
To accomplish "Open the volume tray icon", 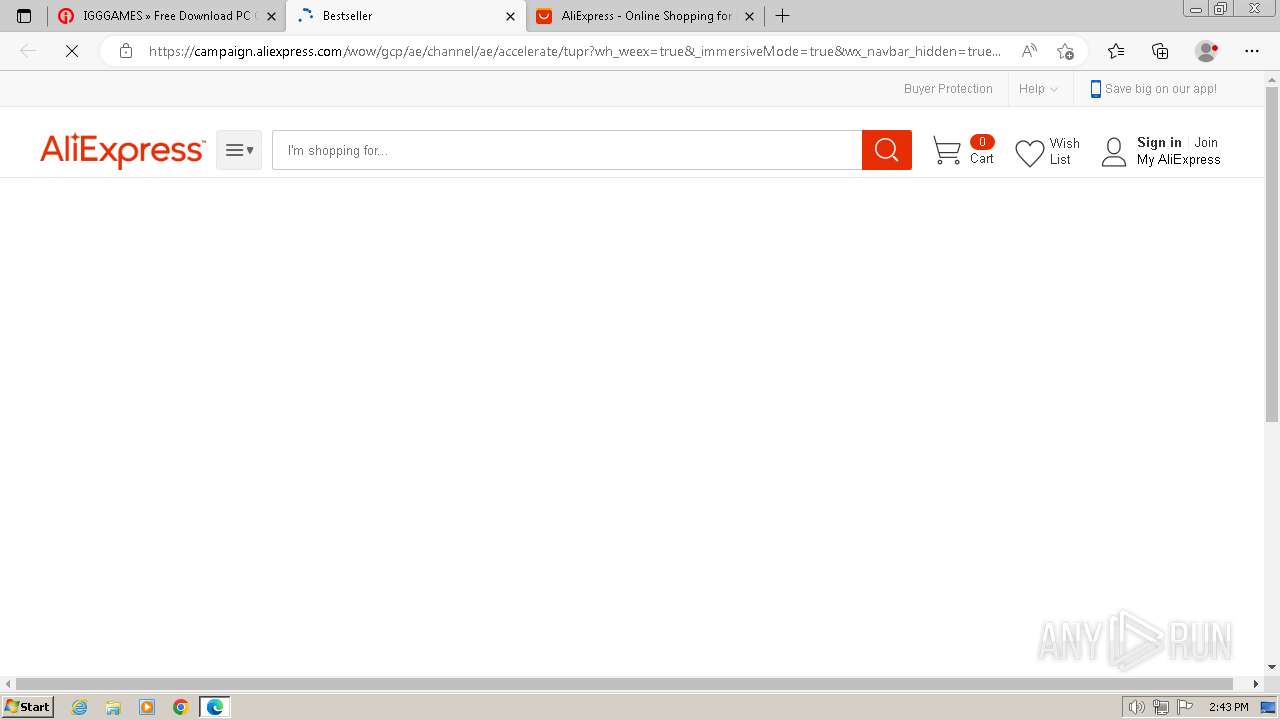I will (1136, 707).
